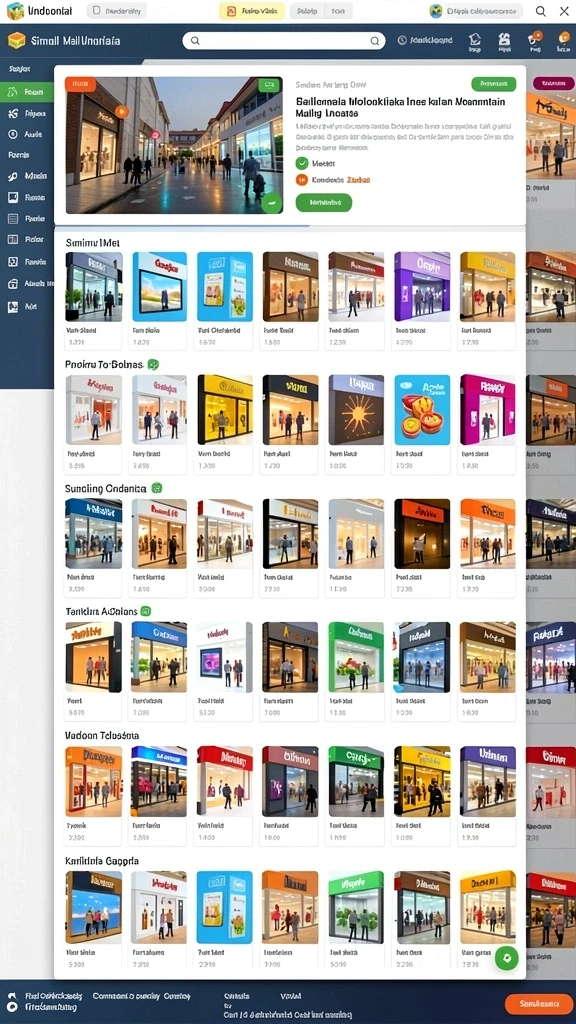This screenshot has height=1024, width=576.
Task: Click the 'Sunciing Ondanita' section heading
Action: coord(106,488)
